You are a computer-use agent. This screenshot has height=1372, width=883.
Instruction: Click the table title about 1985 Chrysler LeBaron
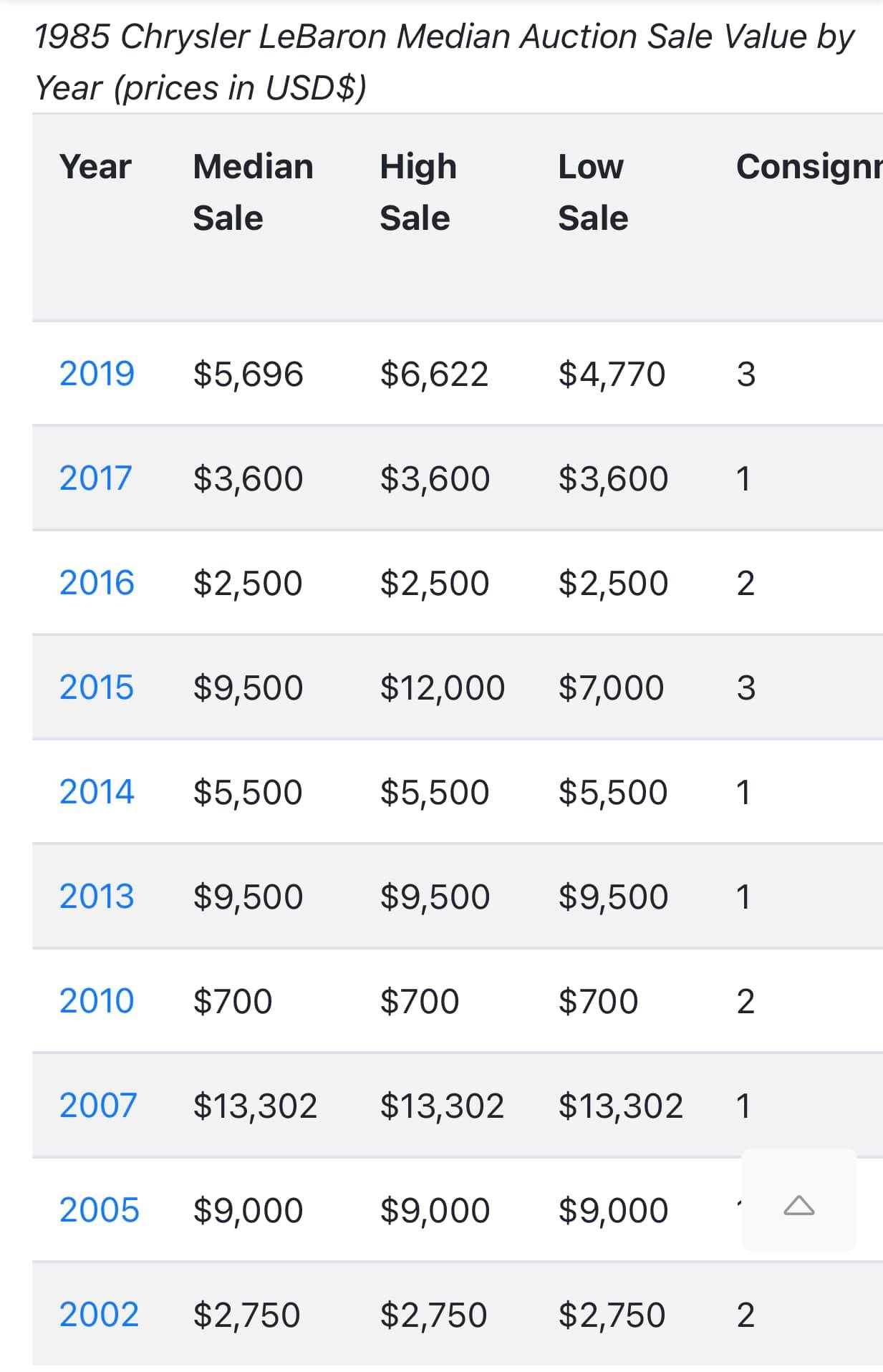[x=444, y=62]
